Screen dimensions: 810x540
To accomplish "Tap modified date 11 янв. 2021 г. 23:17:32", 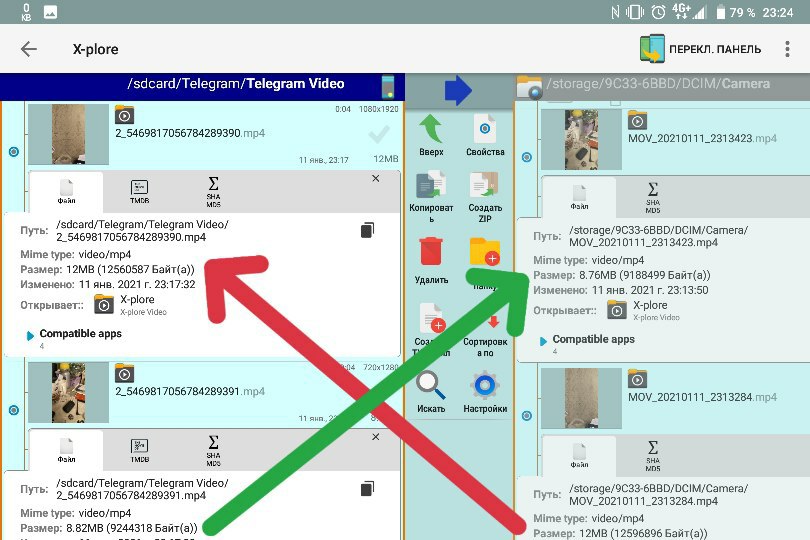I will [137, 284].
